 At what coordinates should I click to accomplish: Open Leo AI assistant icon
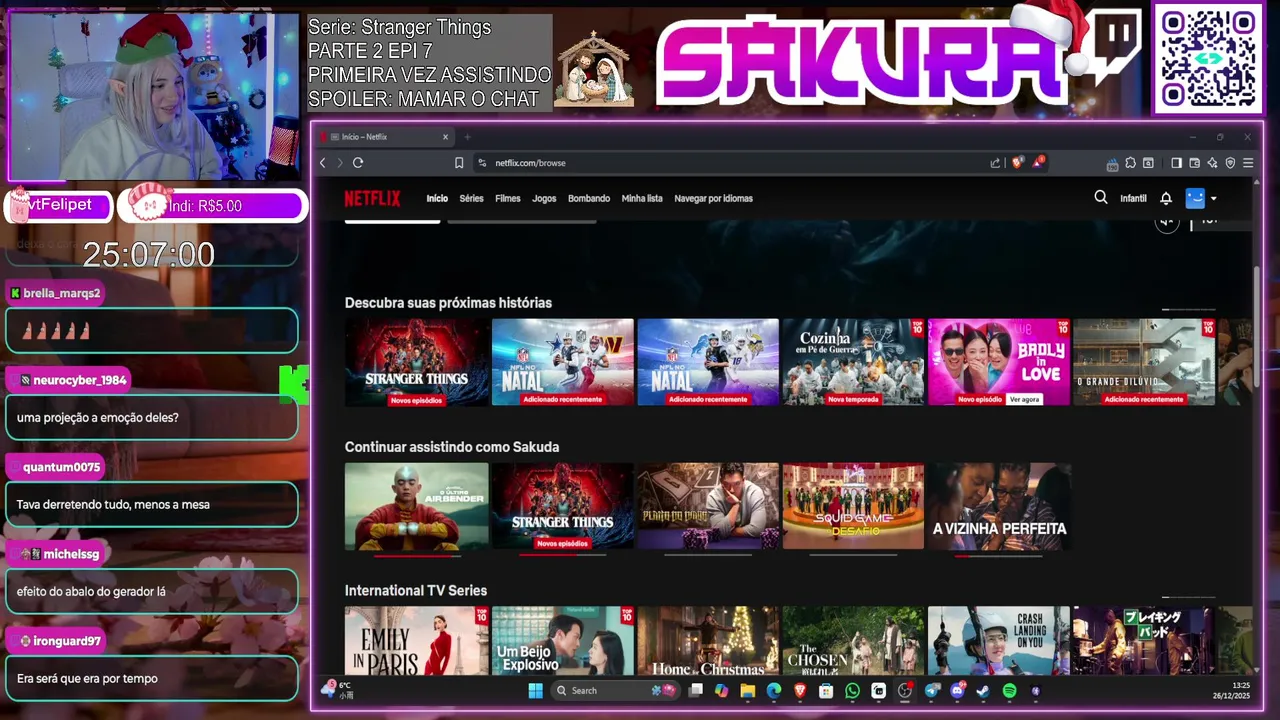pos(1212,163)
